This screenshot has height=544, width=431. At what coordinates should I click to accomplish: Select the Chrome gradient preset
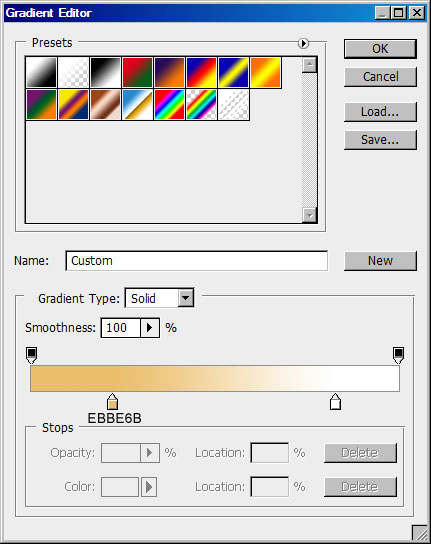point(137,104)
